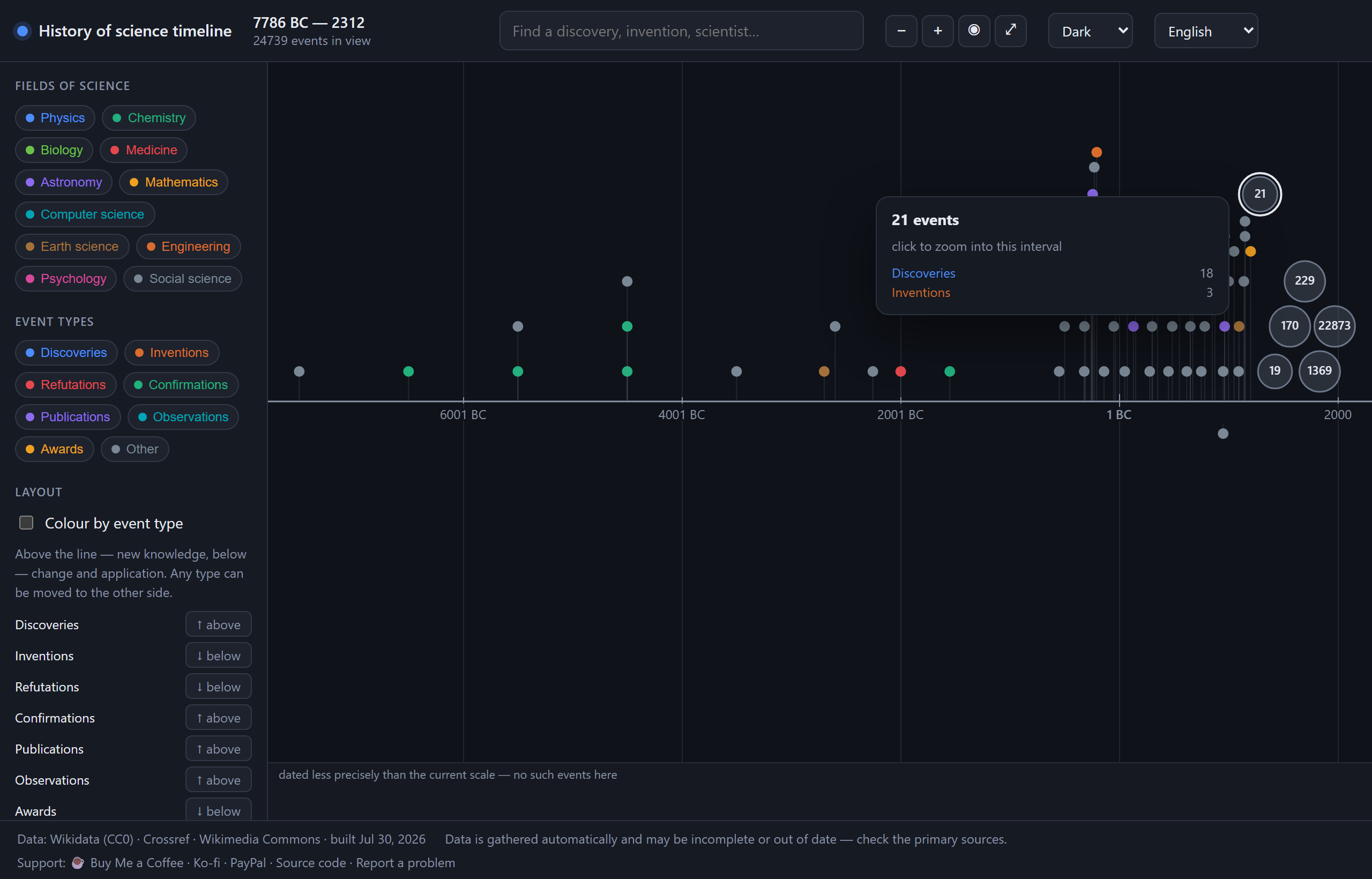Open the PayPal support link
1372x879 pixels.
[248, 862]
